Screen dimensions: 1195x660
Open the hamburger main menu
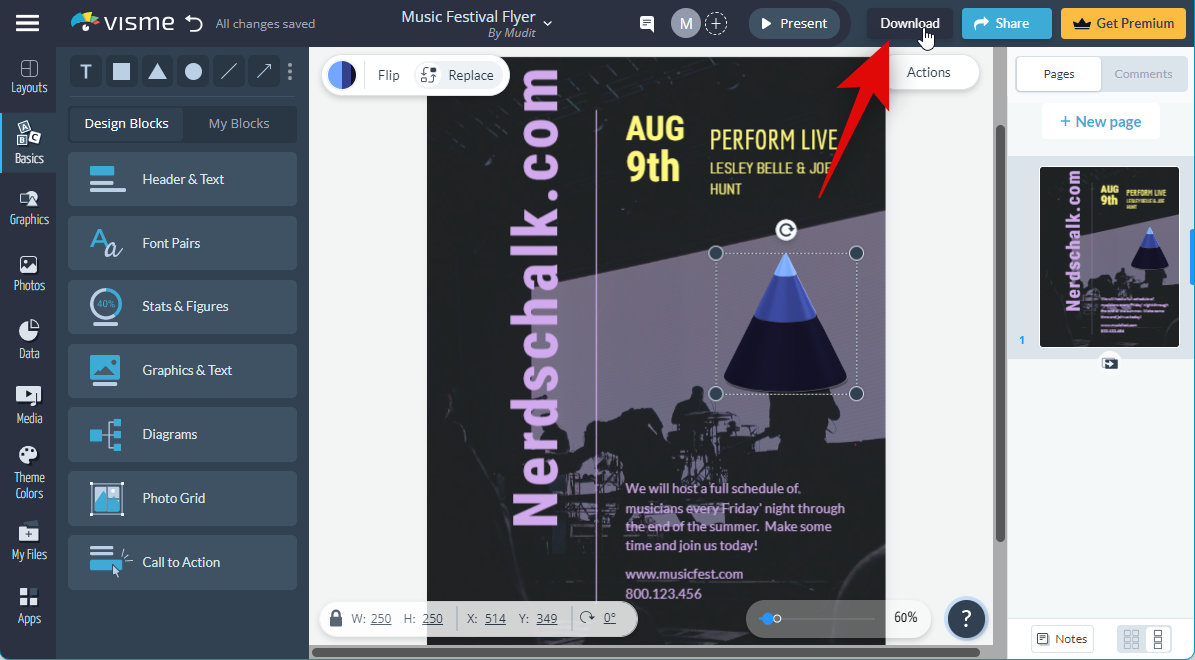pos(27,23)
